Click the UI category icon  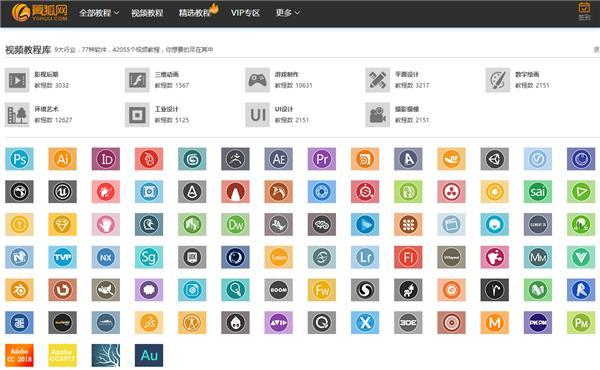(258, 115)
